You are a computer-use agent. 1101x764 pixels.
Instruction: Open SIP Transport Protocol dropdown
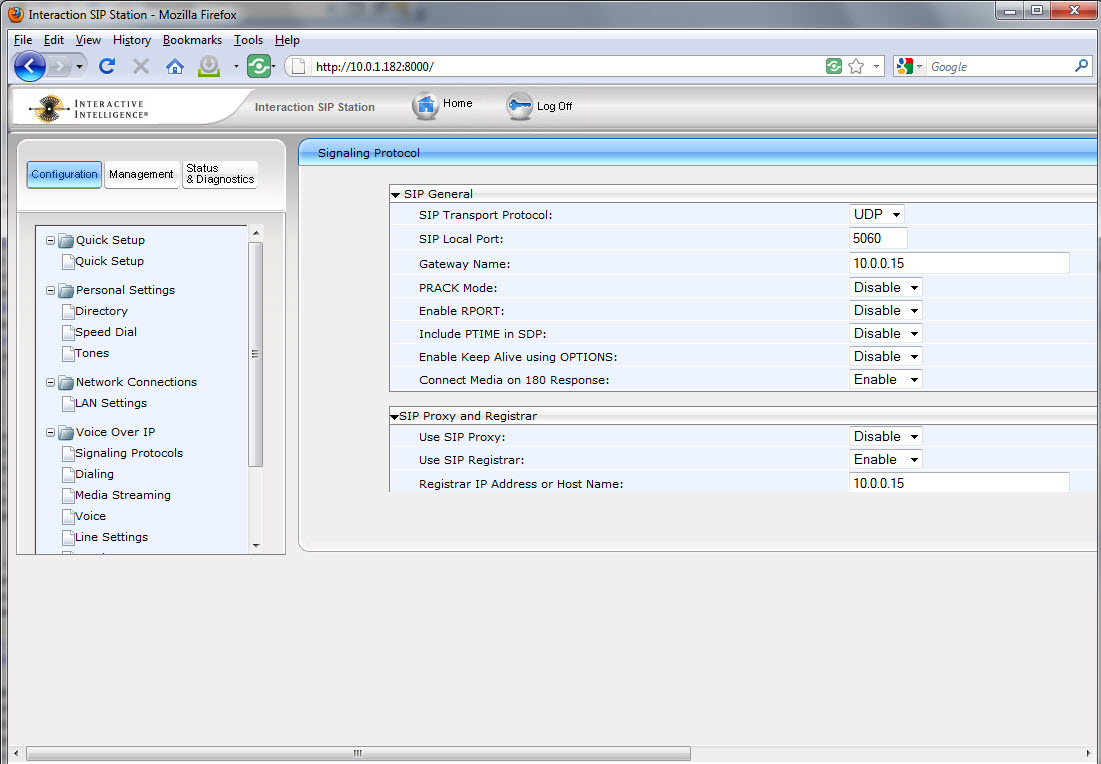tap(877, 215)
